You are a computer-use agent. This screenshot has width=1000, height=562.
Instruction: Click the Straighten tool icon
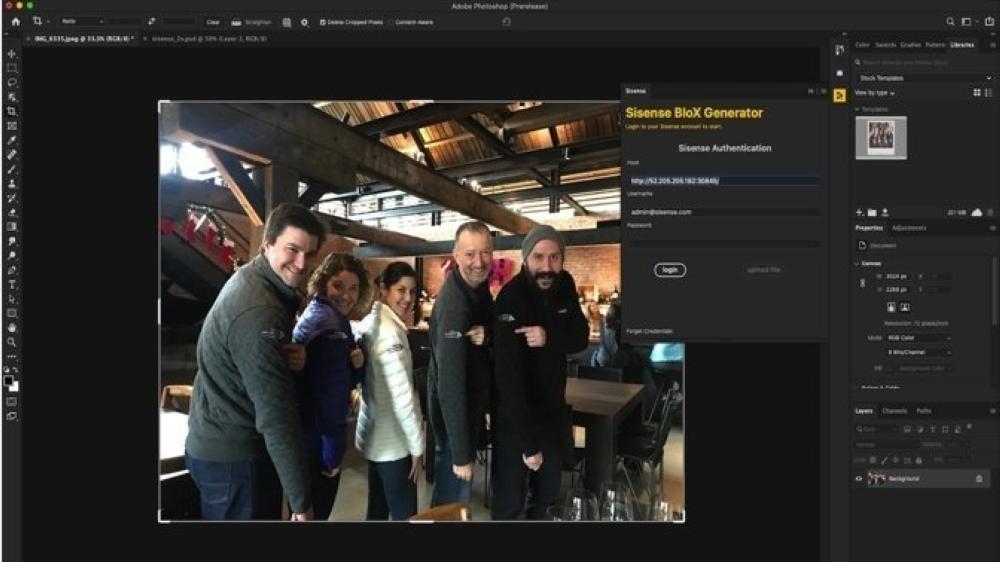pyautogui.click(x=237, y=21)
